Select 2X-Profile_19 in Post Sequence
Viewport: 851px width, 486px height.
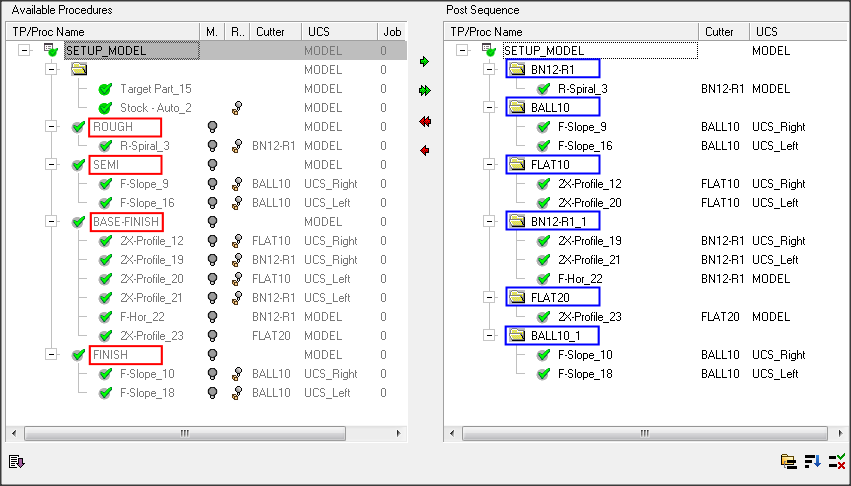[589, 241]
